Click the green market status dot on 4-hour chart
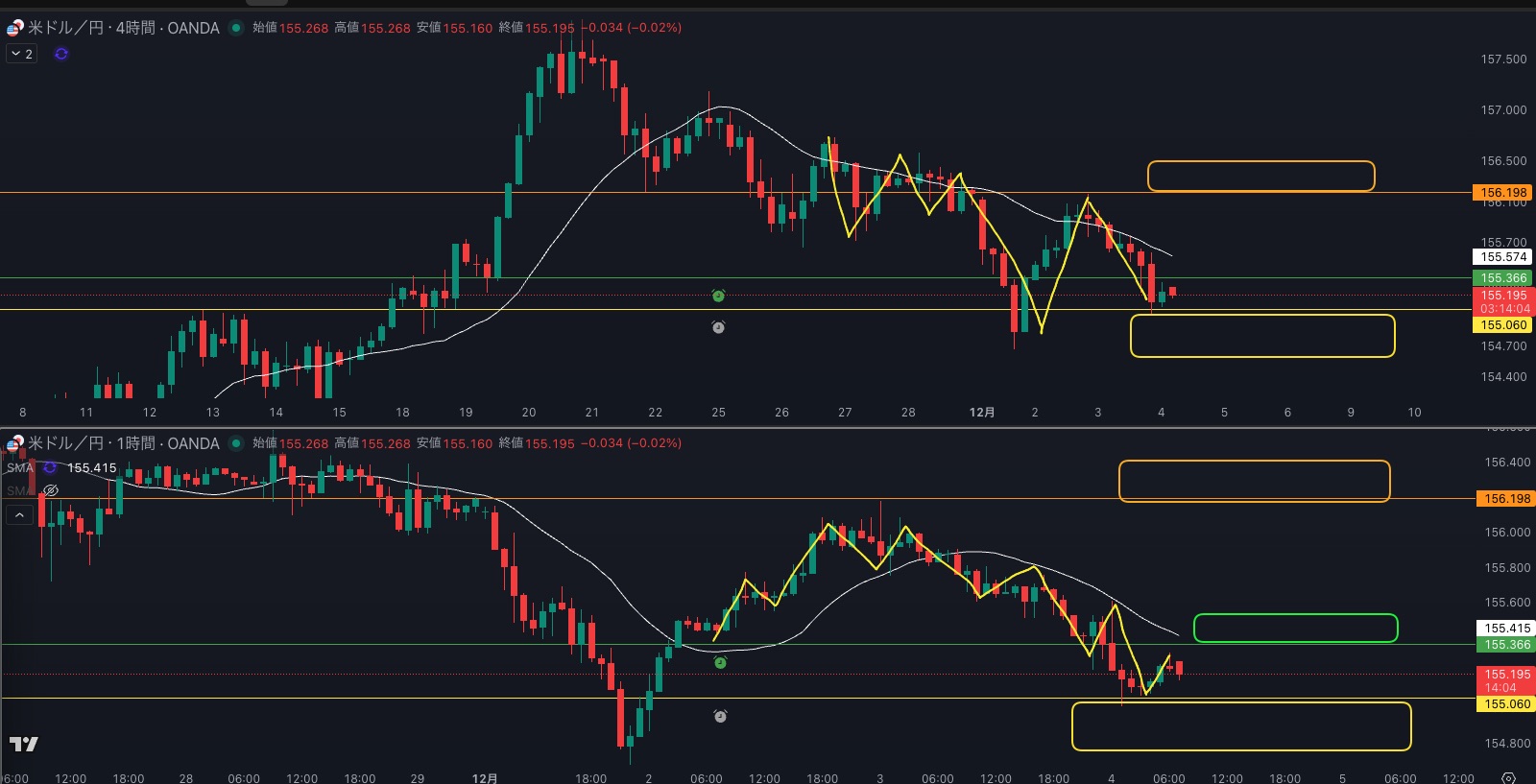 (x=236, y=28)
